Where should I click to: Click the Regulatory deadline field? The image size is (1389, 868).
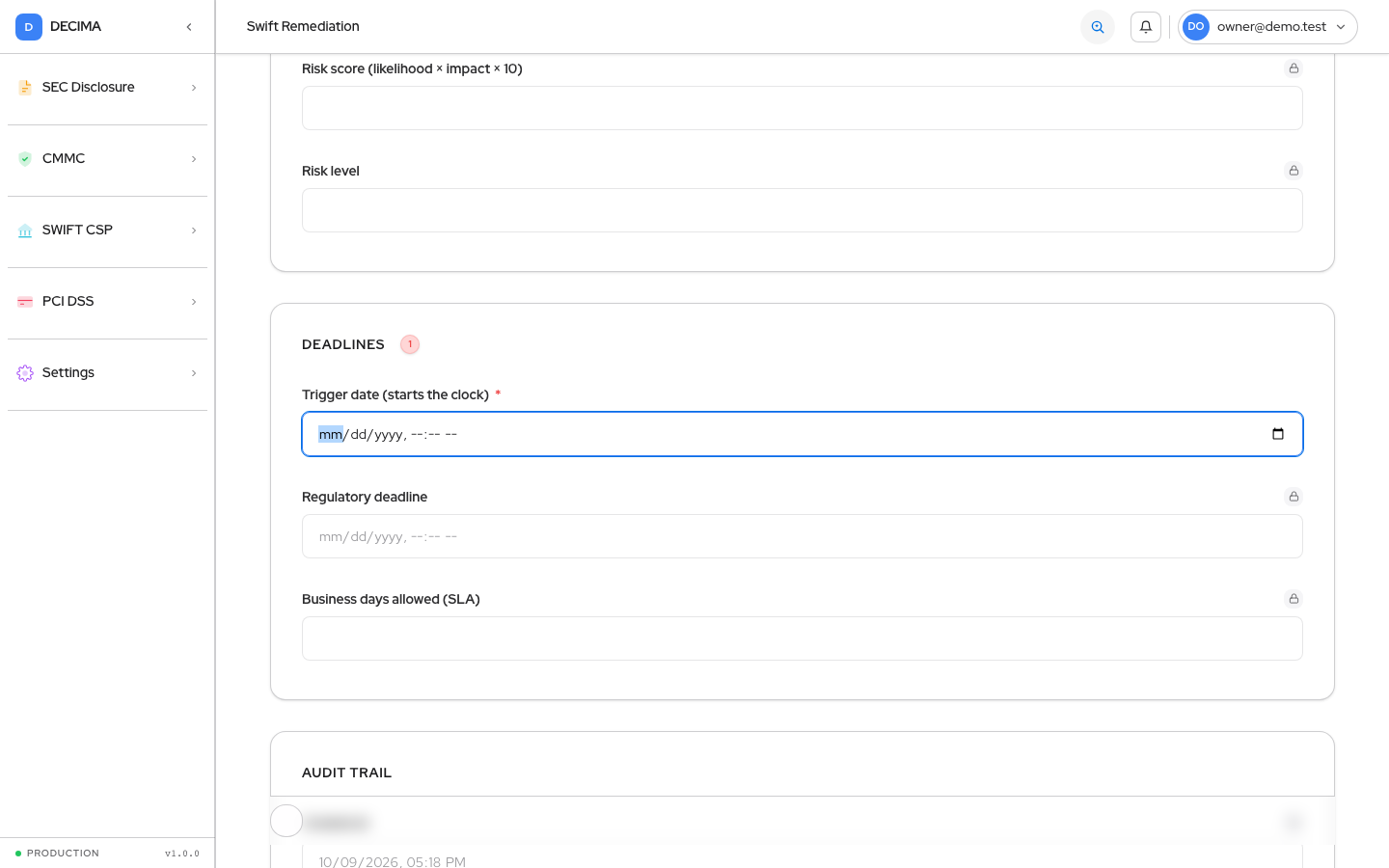pyautogui.click(x=803, y=536)
